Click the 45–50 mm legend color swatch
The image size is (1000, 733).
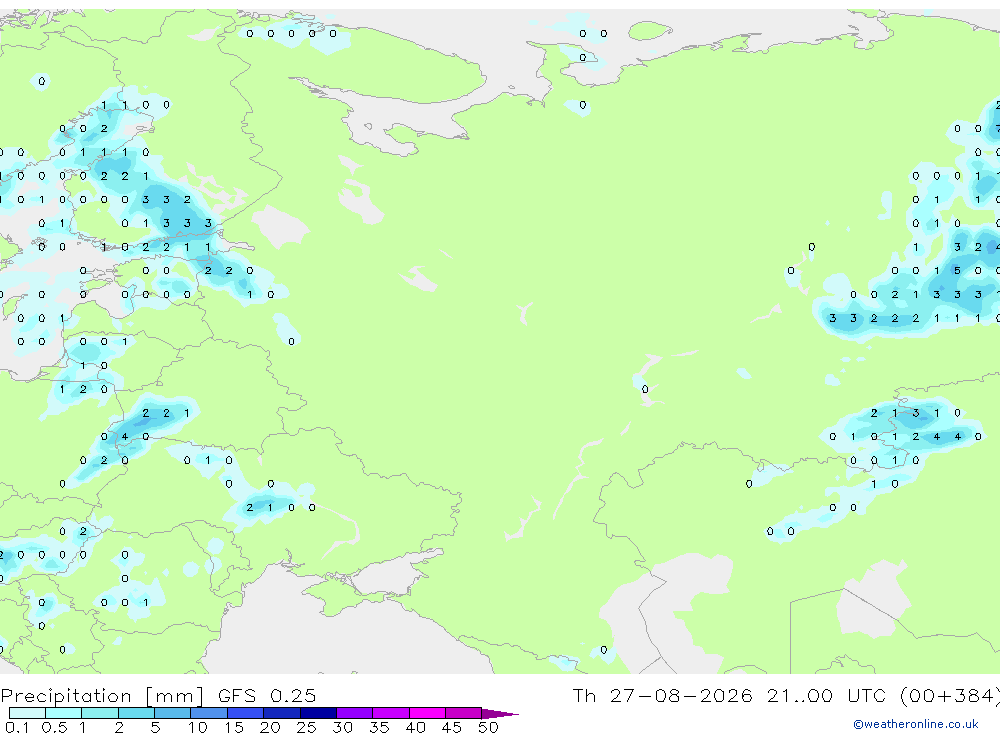(x=464, y=713)
